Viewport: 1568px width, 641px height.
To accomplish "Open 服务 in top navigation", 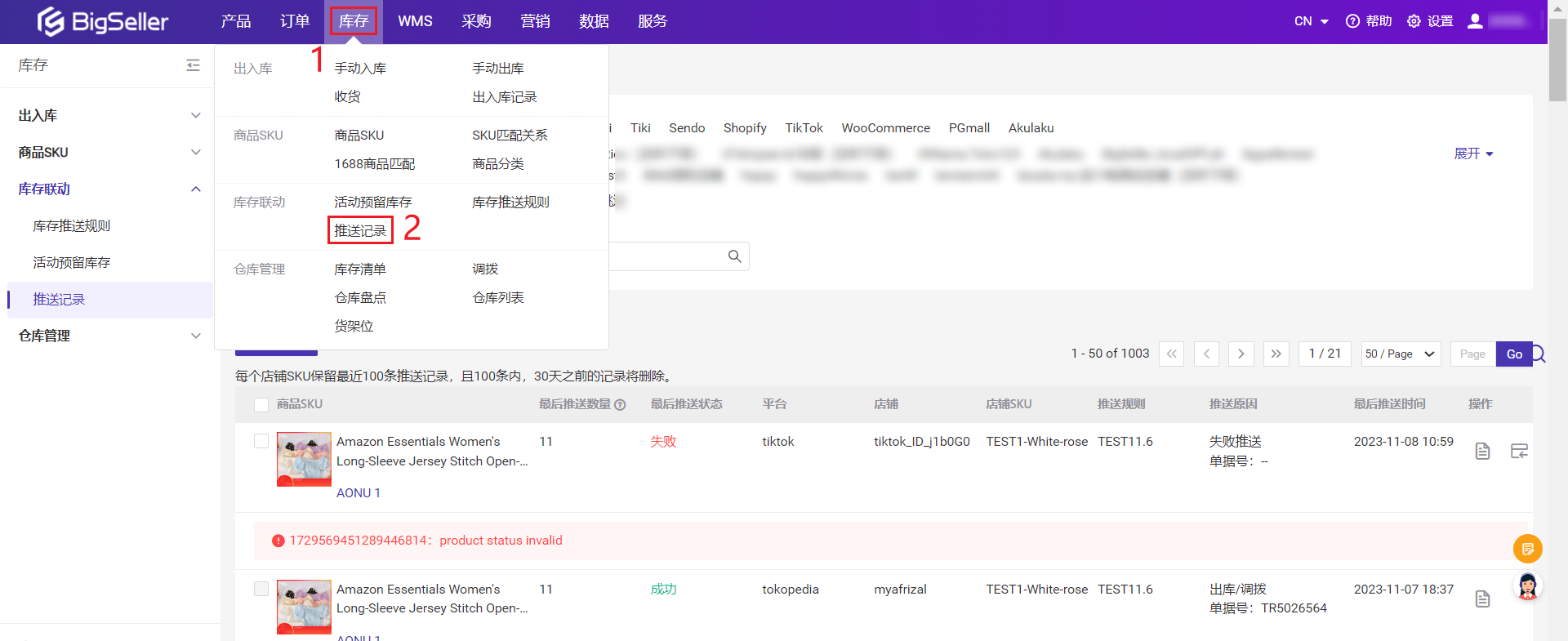I will (x=653, y=21).
